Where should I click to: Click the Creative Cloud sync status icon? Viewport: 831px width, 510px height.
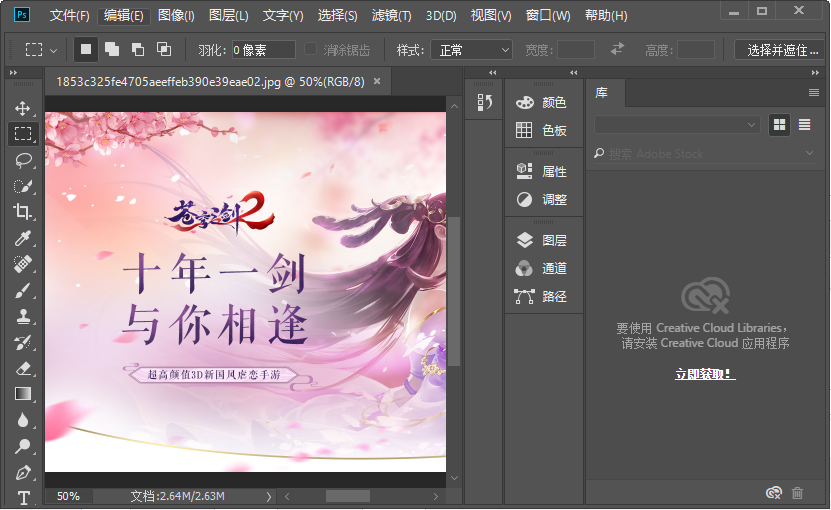774,493
